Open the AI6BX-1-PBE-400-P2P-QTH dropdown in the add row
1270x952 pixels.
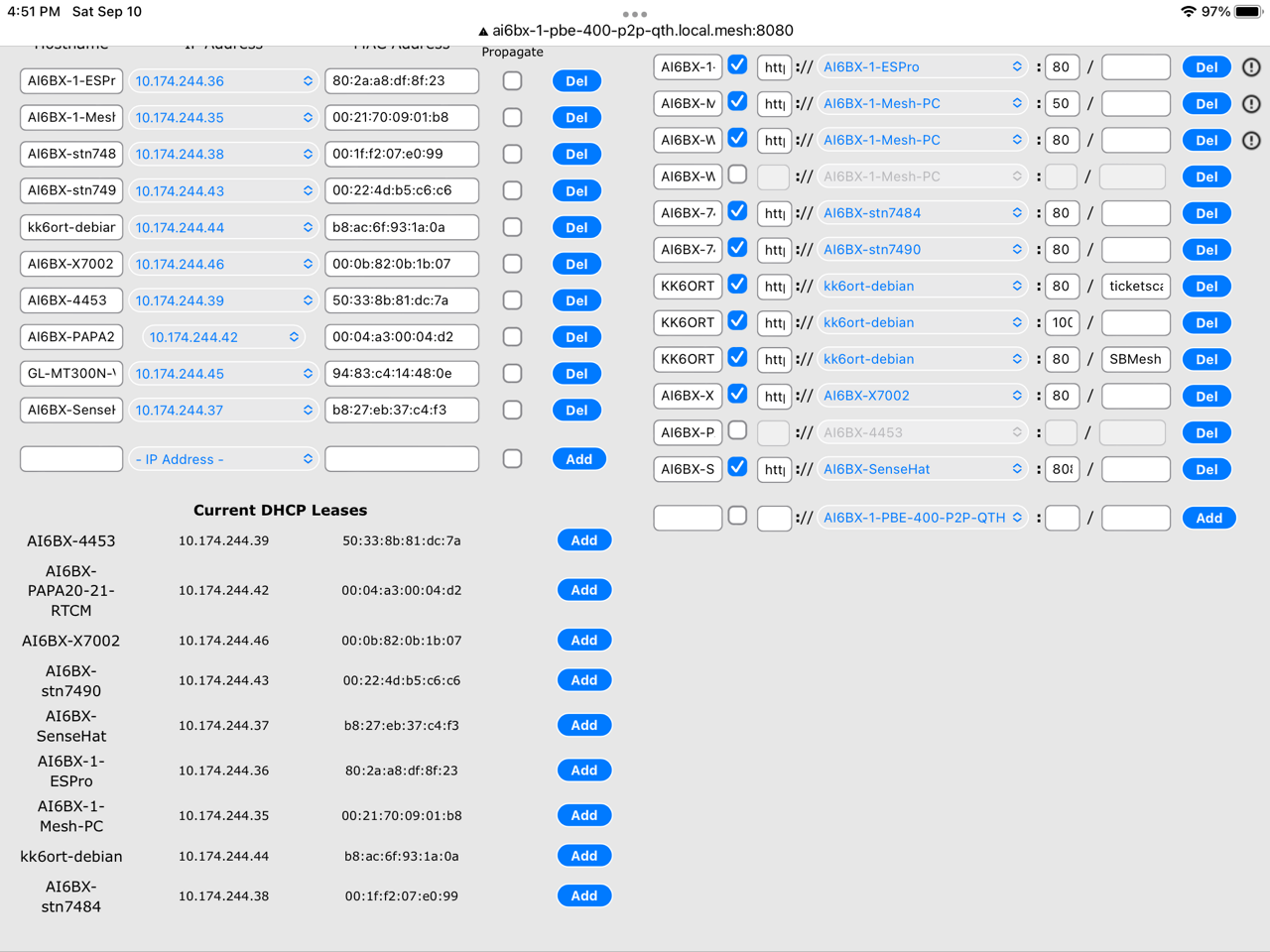coord(922,517)
